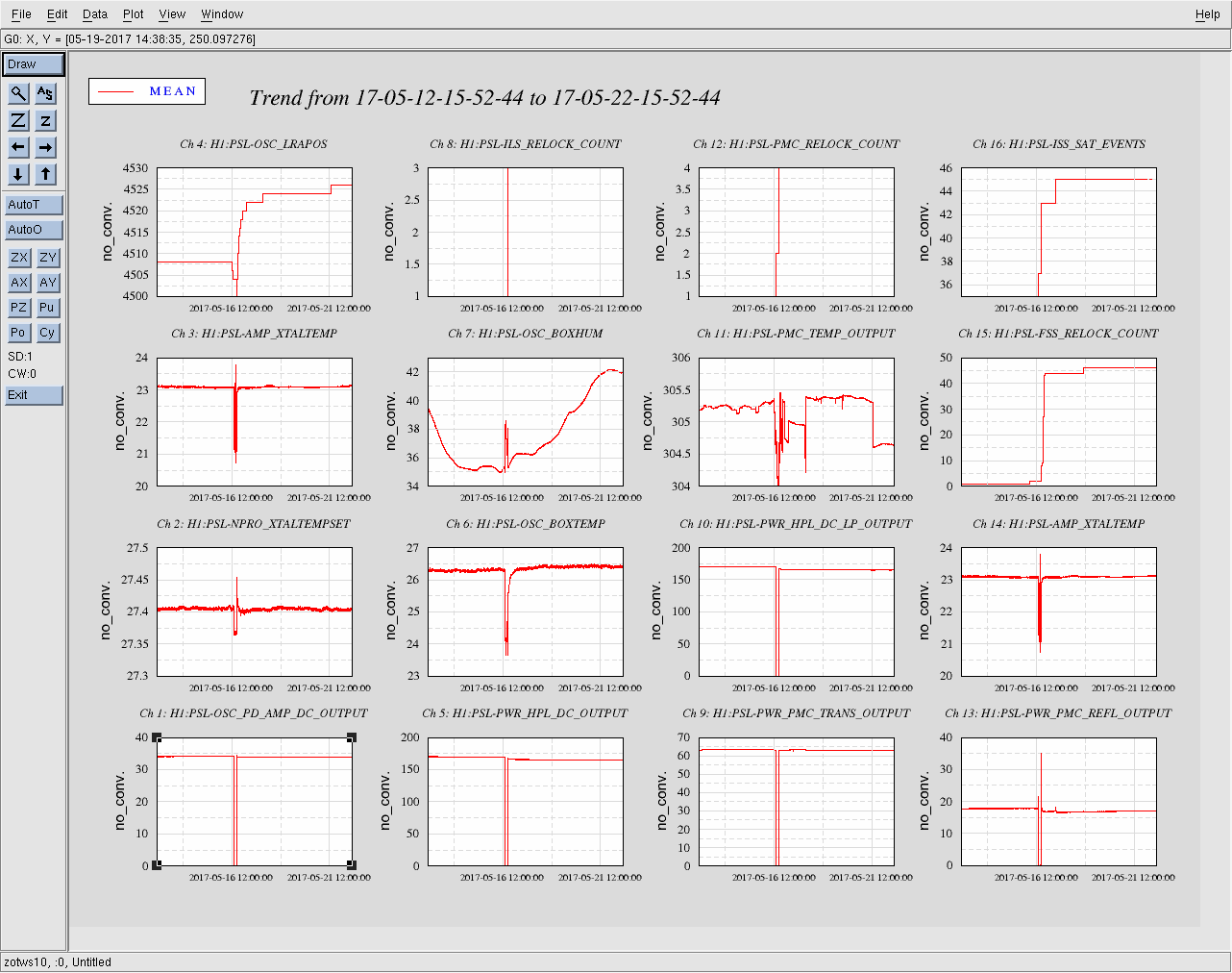
Task: Click the Pu push button
Action: 48,308
